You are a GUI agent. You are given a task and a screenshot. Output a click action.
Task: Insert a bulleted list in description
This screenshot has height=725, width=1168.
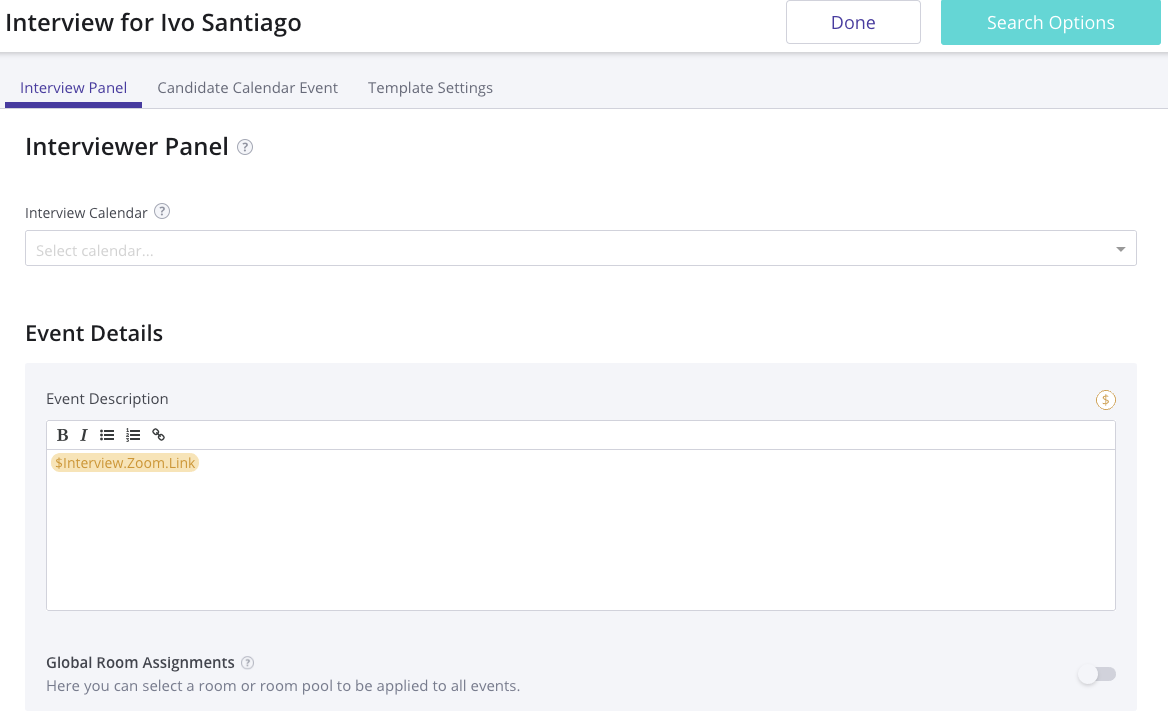tap(107, 435)
